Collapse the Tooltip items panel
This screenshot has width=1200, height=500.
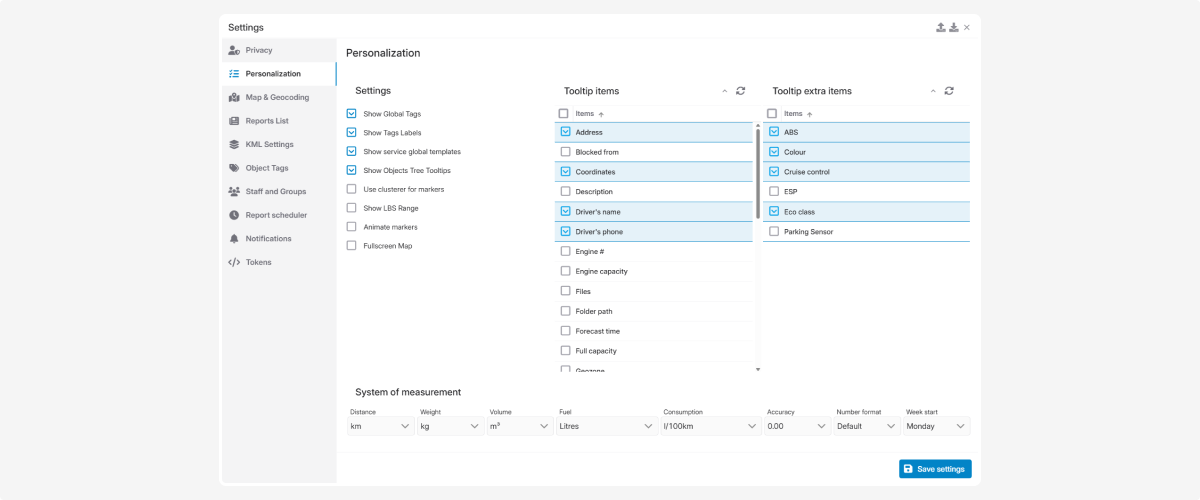coord(724,91)
